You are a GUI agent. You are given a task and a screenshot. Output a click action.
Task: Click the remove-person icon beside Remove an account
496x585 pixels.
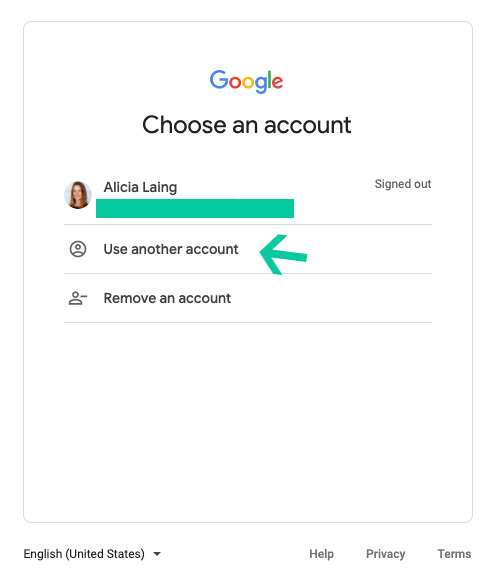(x=78, y=298)
